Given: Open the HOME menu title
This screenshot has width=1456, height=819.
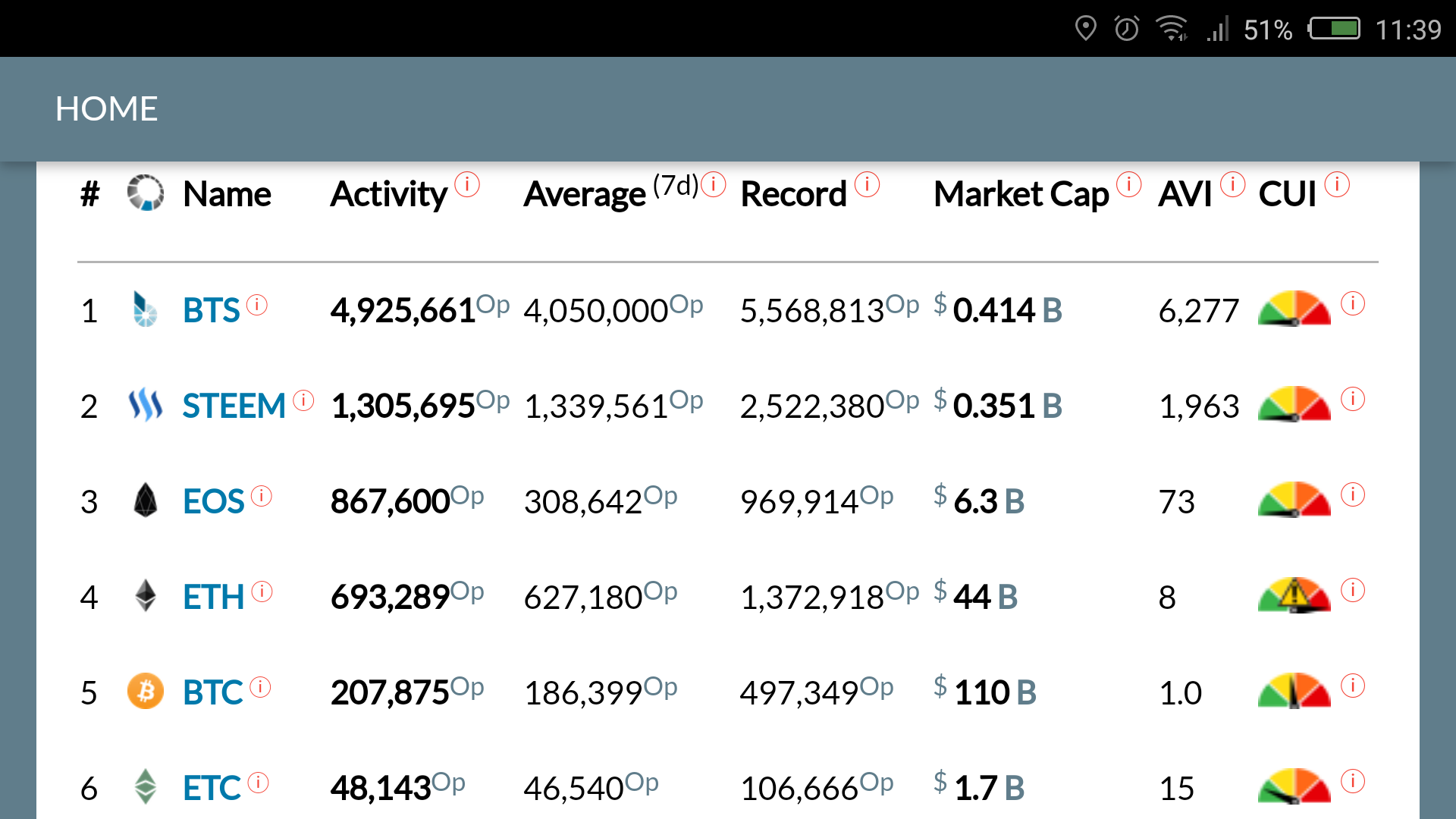Looking at the screenshot, I should pos(106,108).
